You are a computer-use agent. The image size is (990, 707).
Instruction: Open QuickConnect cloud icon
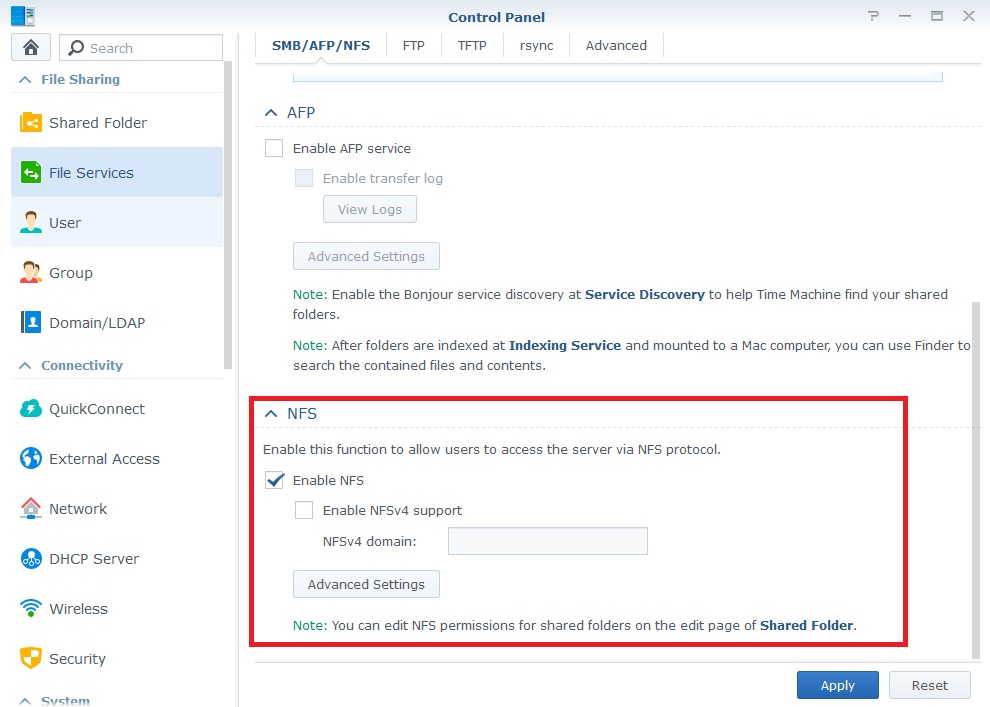[31, 409]
